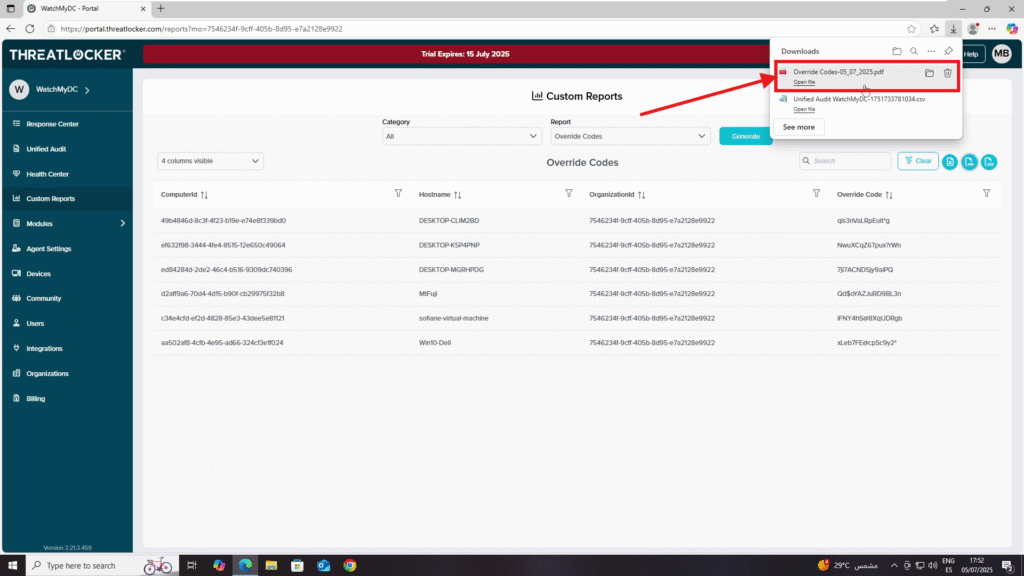Screen dimensions: 1024x576
Task: Select Custom Reports in sidebar
Action: point(67,199)
